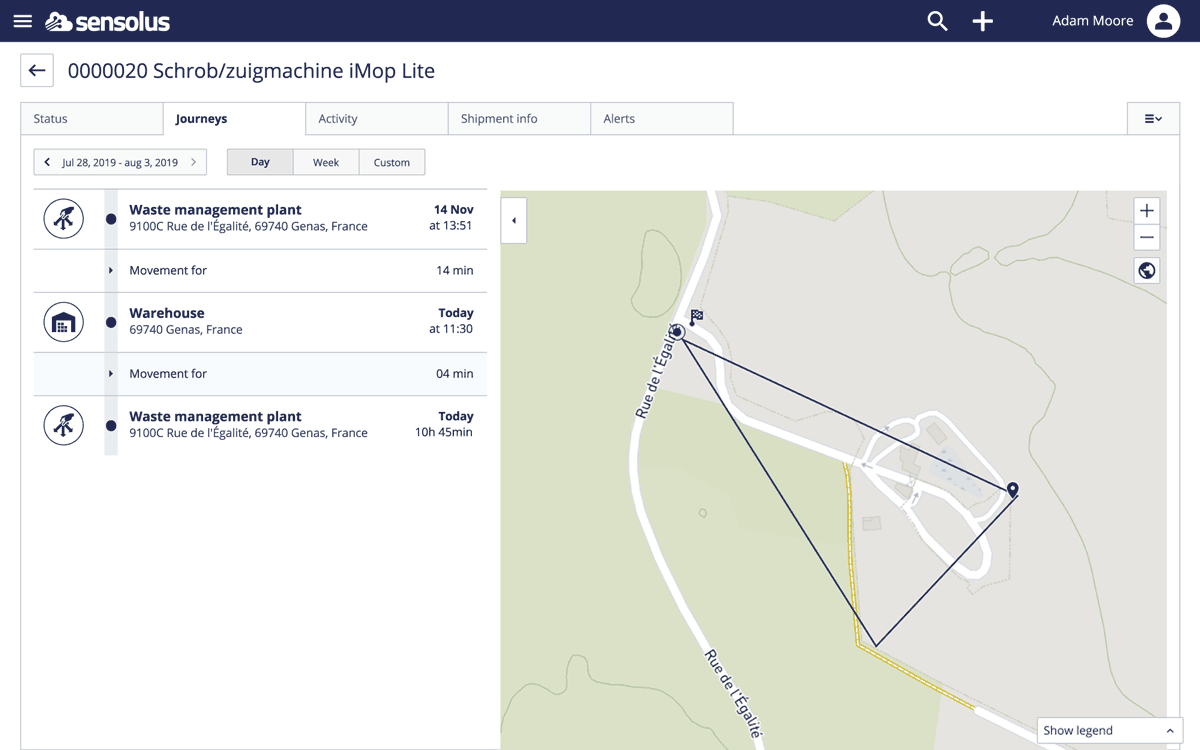Click the Today at 11:30 timestamp
1200x750 pixels.
click(x=452, y=321)
